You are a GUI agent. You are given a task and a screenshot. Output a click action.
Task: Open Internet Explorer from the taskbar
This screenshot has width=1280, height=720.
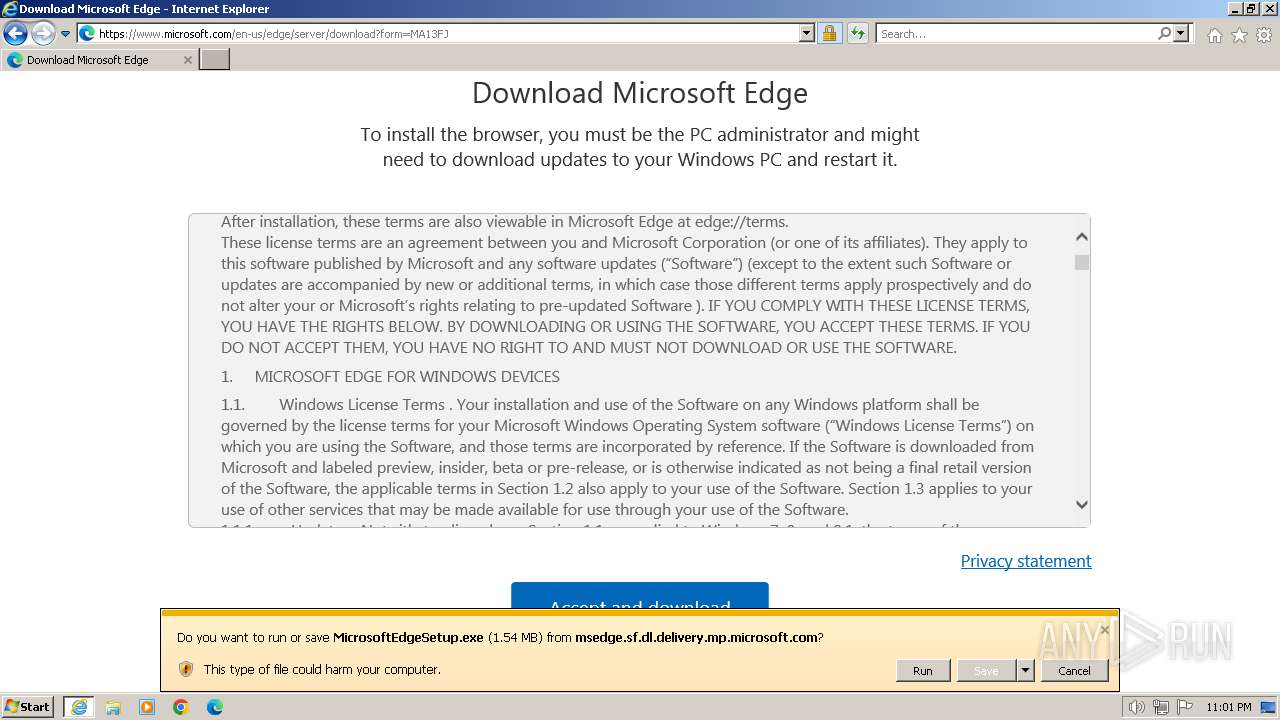tap(78, 707)
